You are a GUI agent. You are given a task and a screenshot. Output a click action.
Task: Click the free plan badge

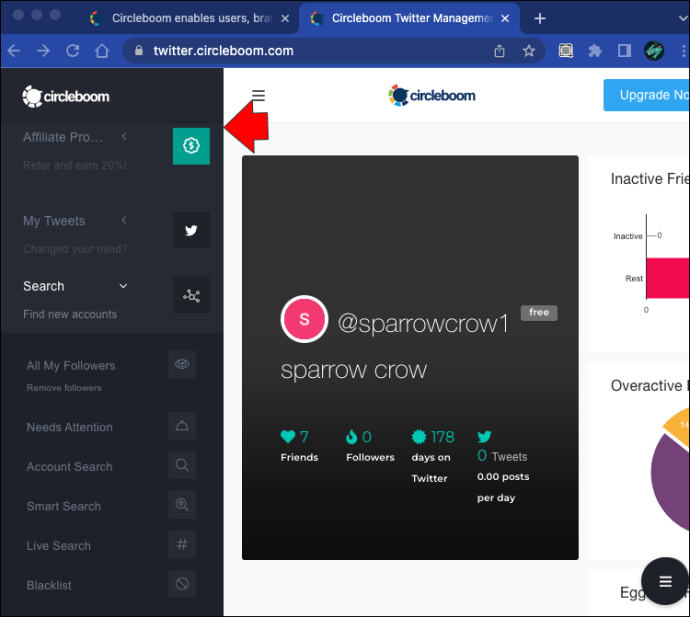coord(539,312)
